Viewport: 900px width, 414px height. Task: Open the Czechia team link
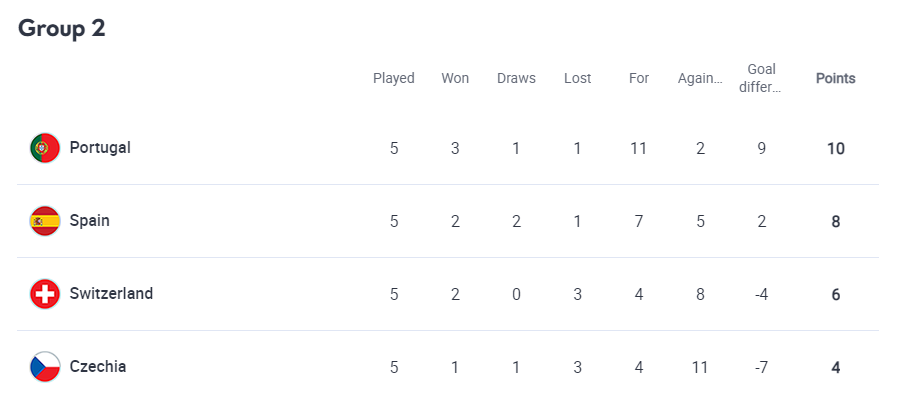(98, 367)
